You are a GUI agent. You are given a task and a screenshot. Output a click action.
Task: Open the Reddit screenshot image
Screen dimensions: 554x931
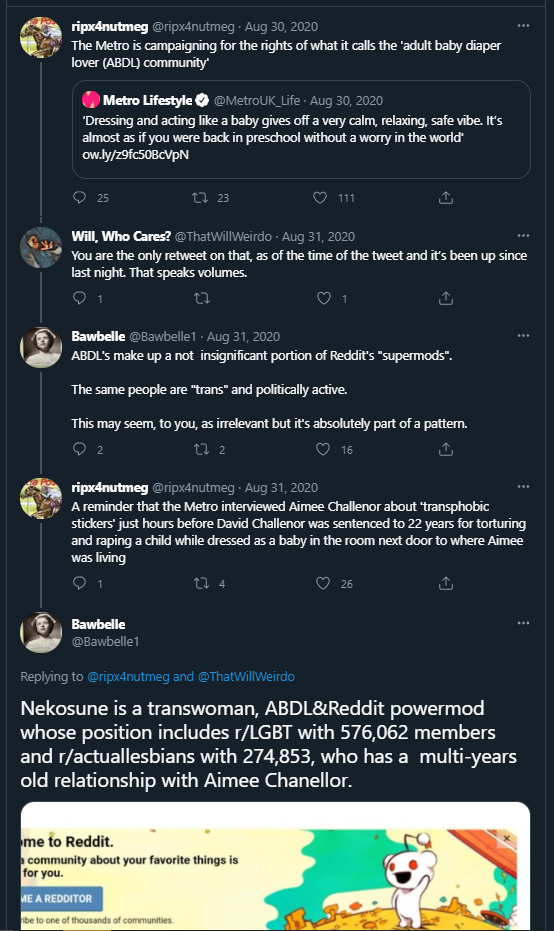pyautogui.click(x=276, y=867)
